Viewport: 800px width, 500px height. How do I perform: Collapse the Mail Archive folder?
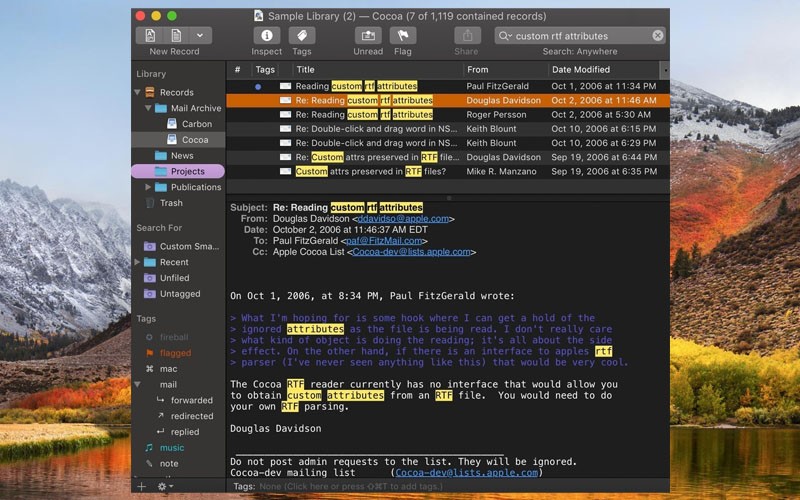pyautogui.click(x=148, y=108)
